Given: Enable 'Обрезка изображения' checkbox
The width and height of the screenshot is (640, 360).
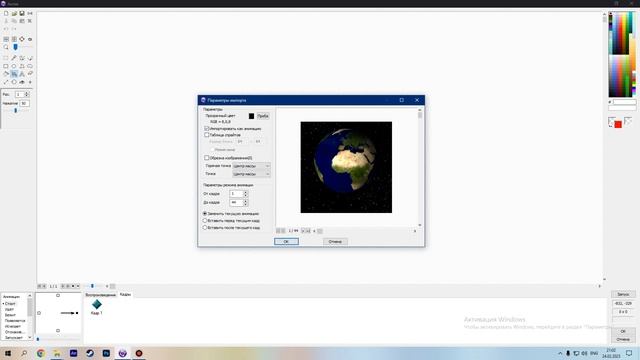Looking at the screenshot, I should [207, 158].
